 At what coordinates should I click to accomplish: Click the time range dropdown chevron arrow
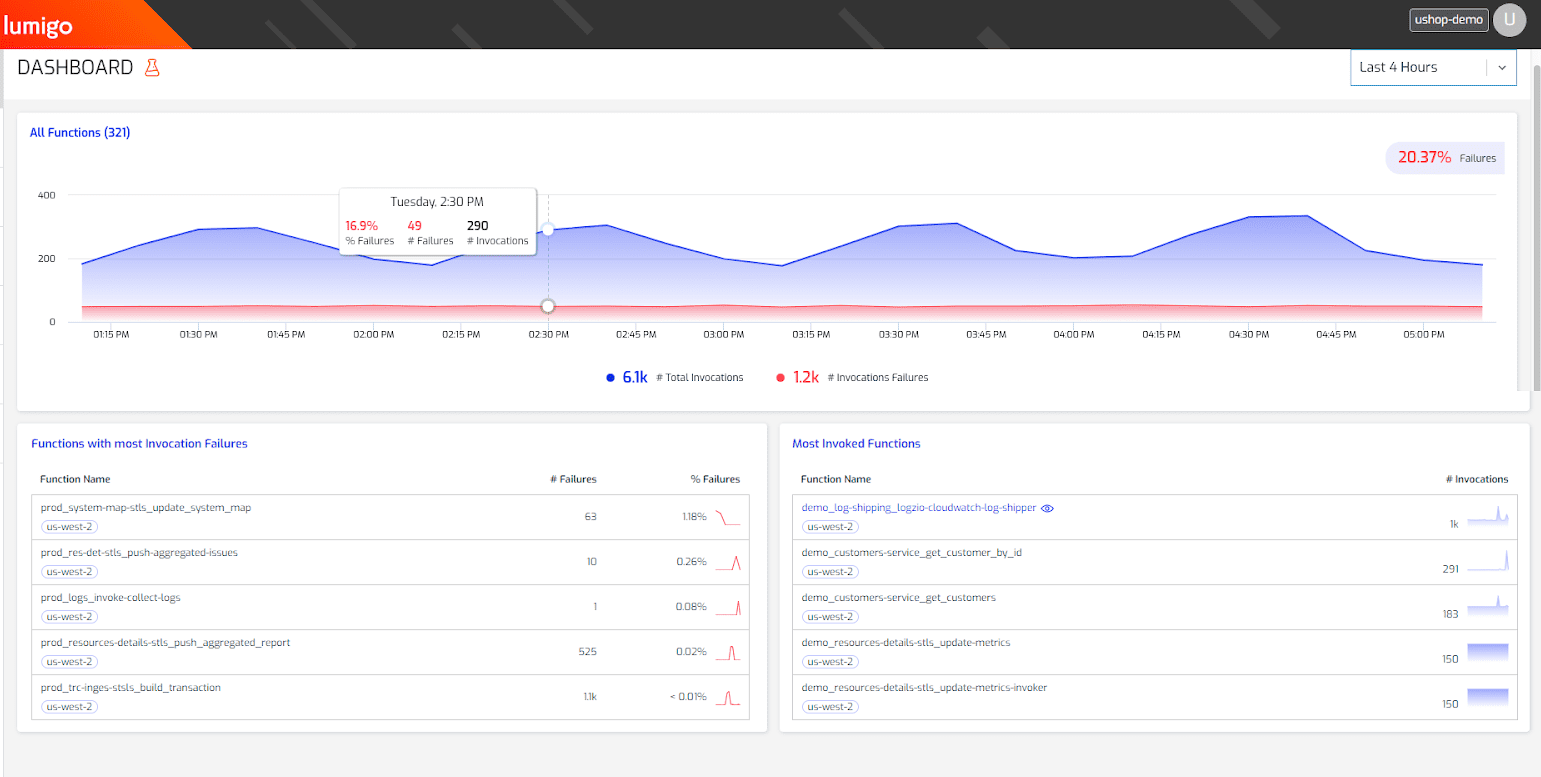pos(1502,68)
